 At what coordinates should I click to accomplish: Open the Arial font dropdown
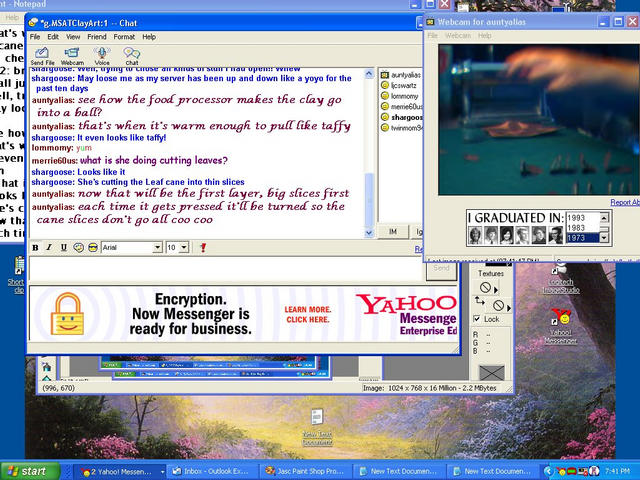[158, 247]
